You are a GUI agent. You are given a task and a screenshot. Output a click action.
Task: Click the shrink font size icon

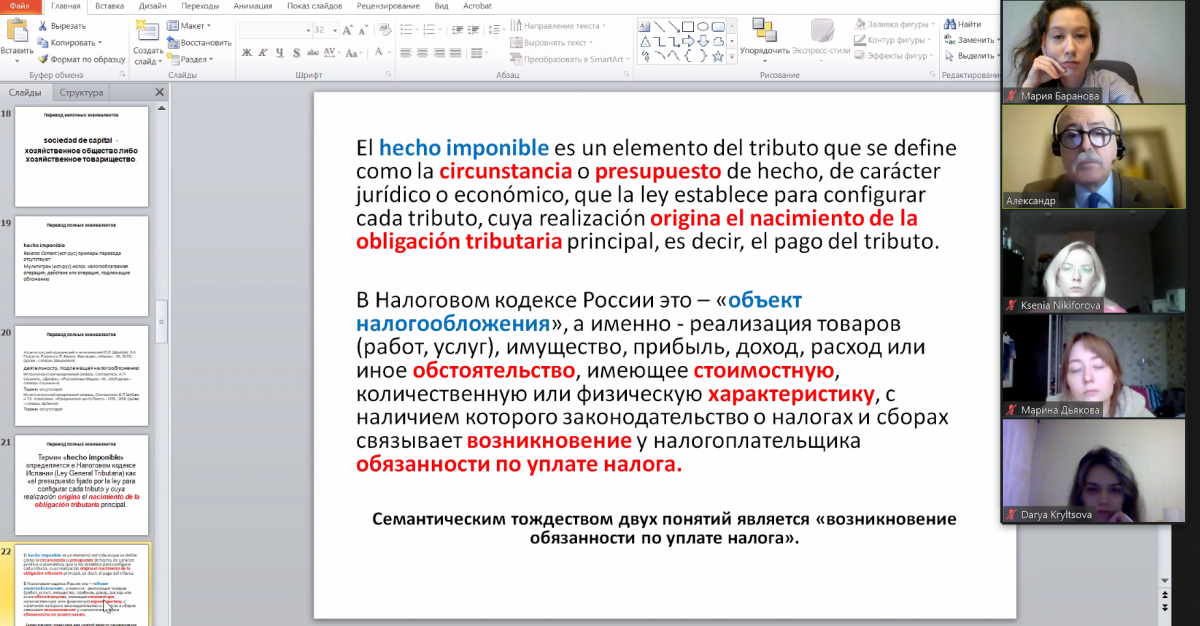coord(363,30)
